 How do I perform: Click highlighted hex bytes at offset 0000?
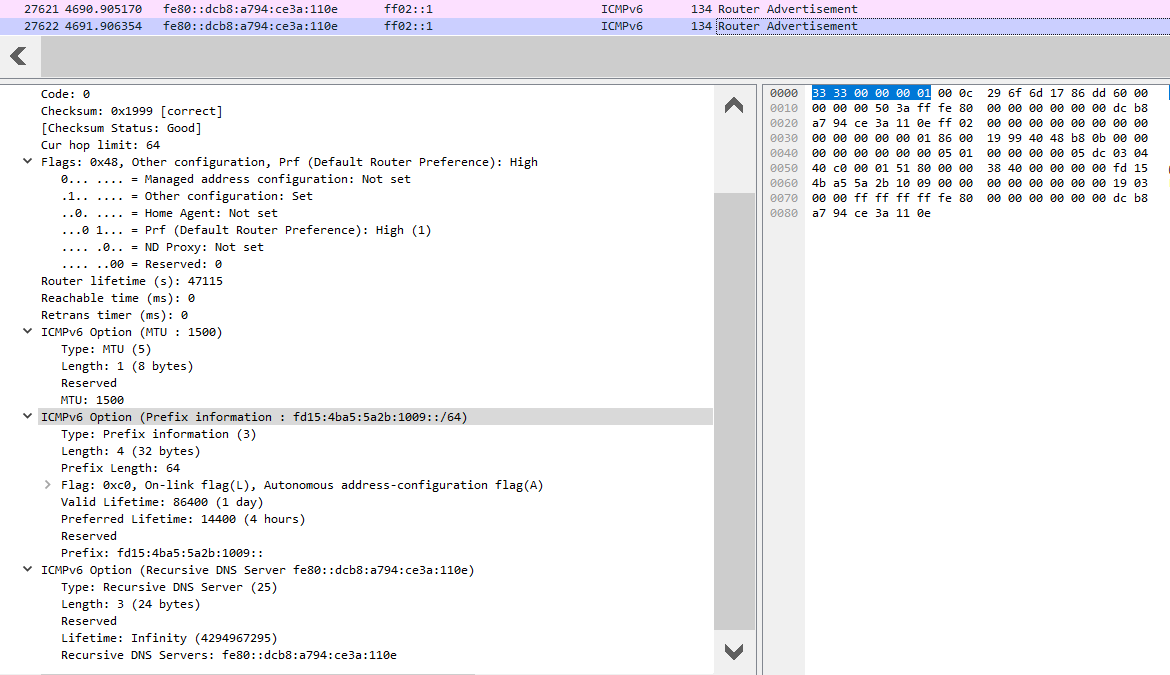871,93
